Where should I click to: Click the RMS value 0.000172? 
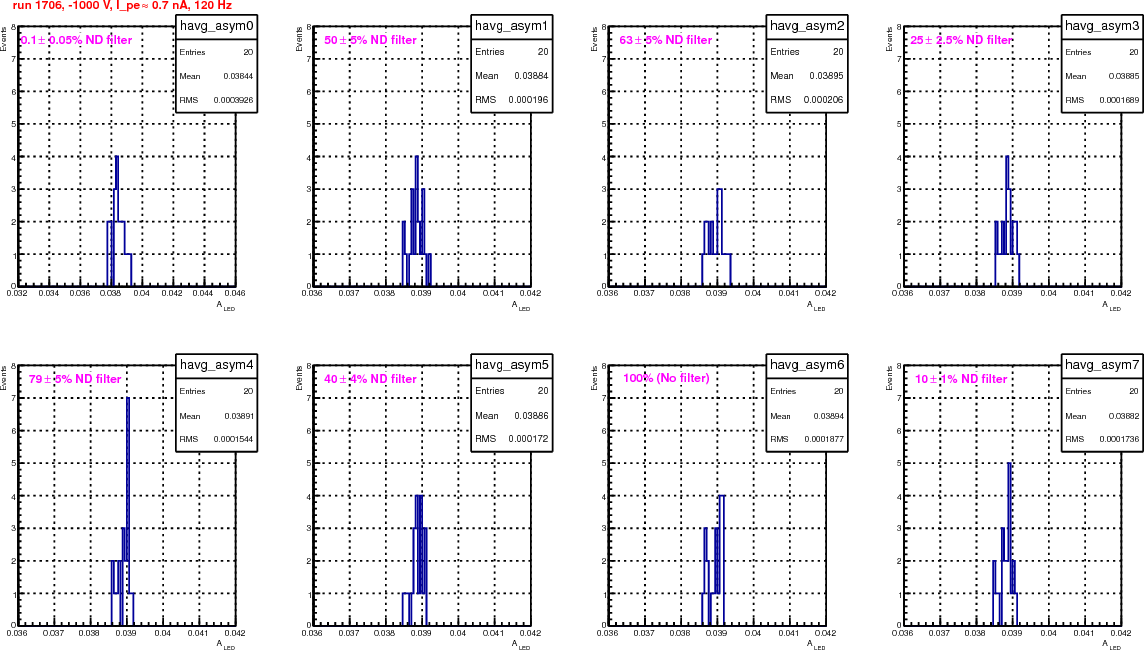click(x=529, y=439)
